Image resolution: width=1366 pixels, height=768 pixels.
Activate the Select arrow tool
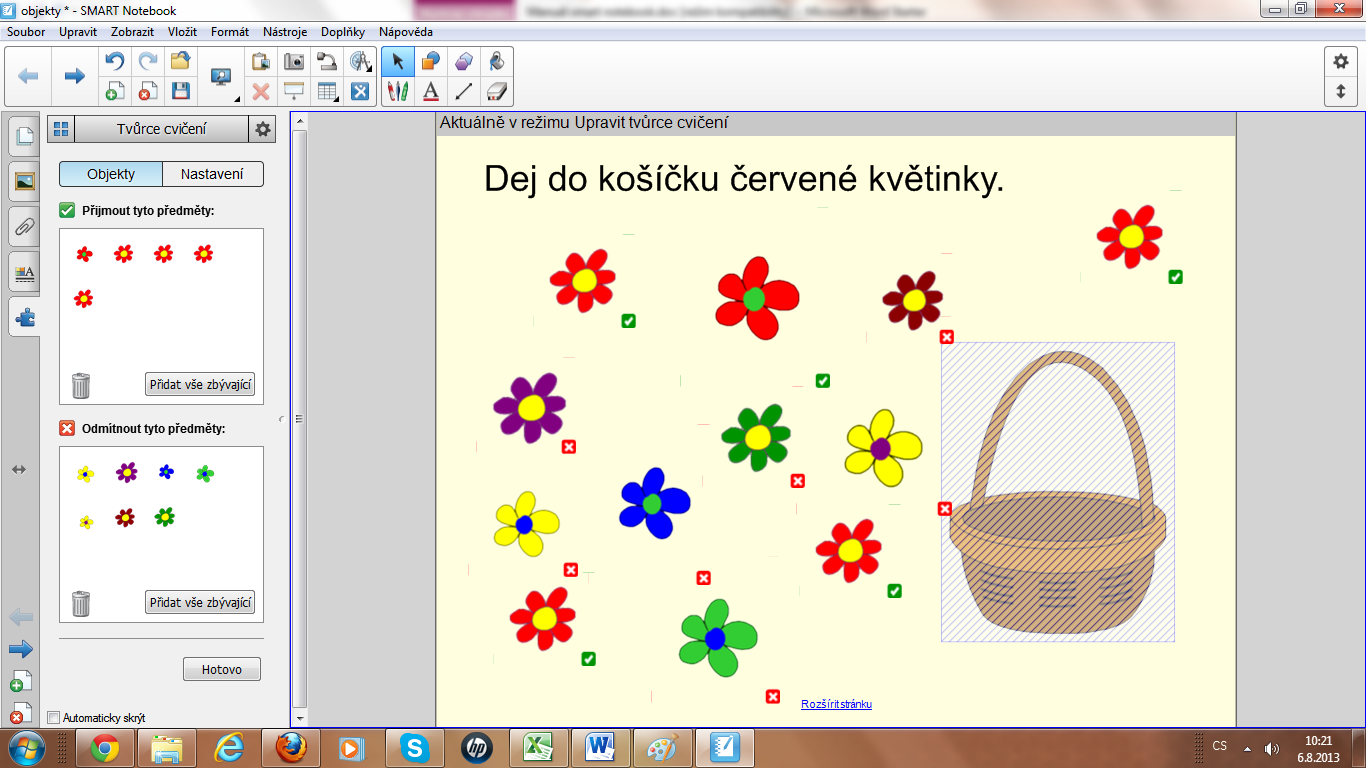click(x=398, y=62)
